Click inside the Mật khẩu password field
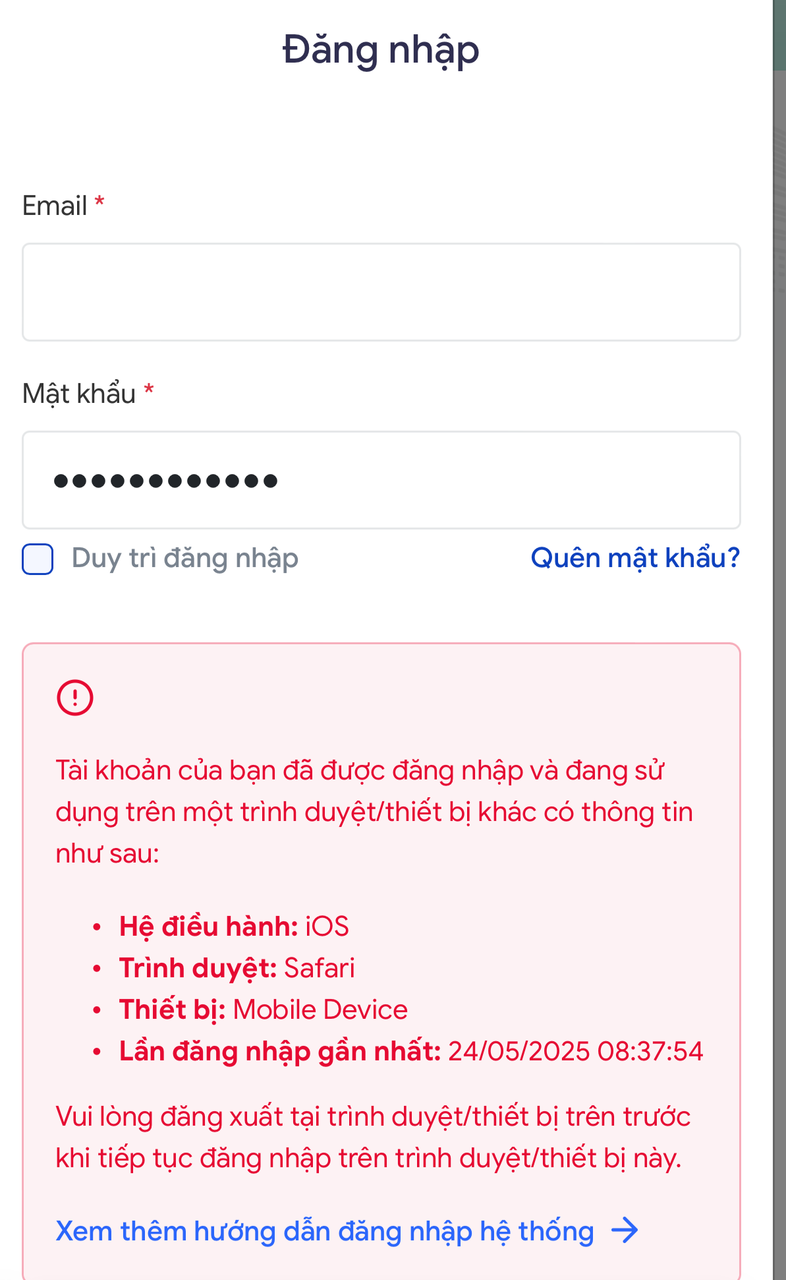The image size is (786, 1280). (381, 480)
